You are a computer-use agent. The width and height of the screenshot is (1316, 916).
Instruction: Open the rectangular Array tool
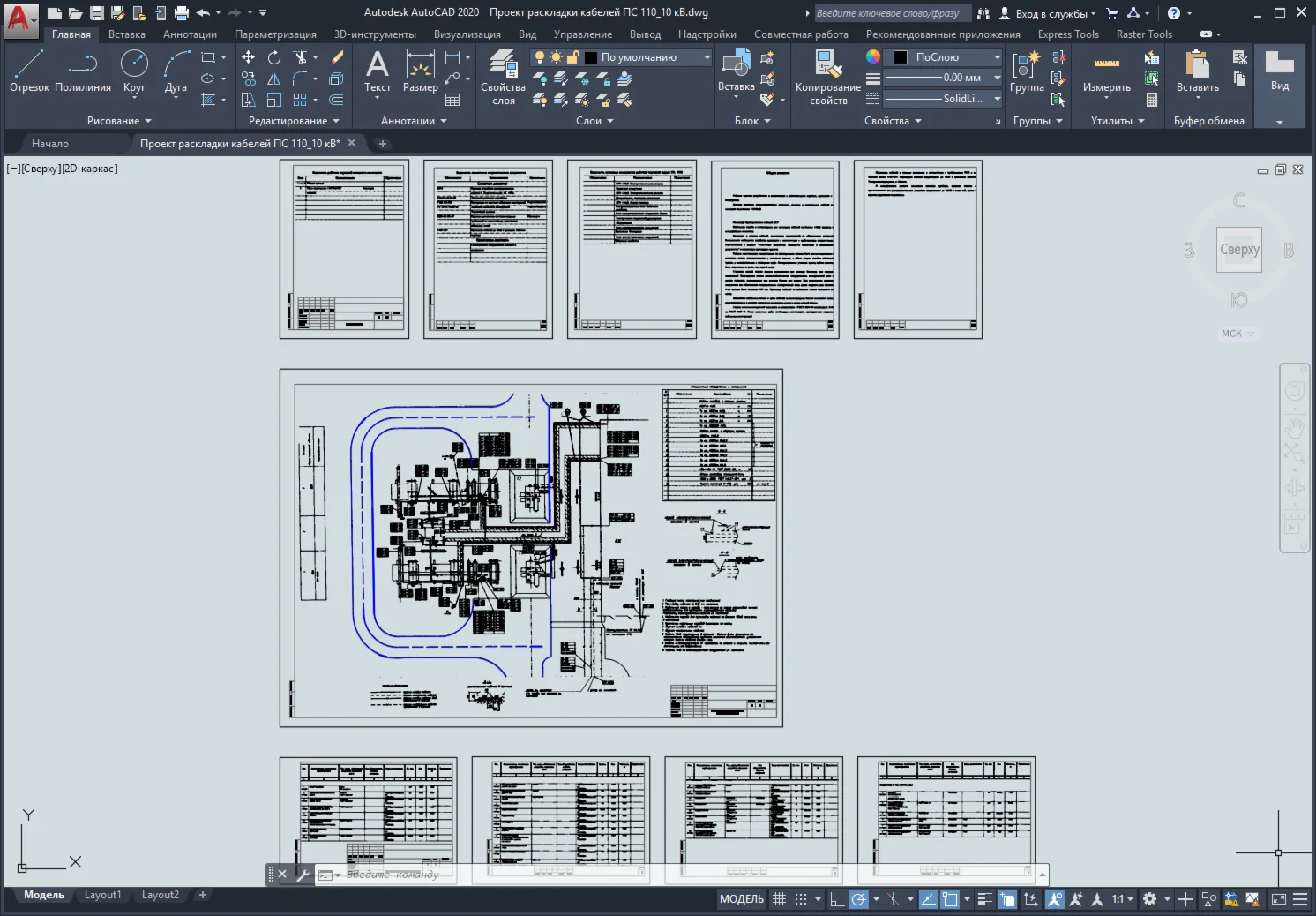point(301,100)
